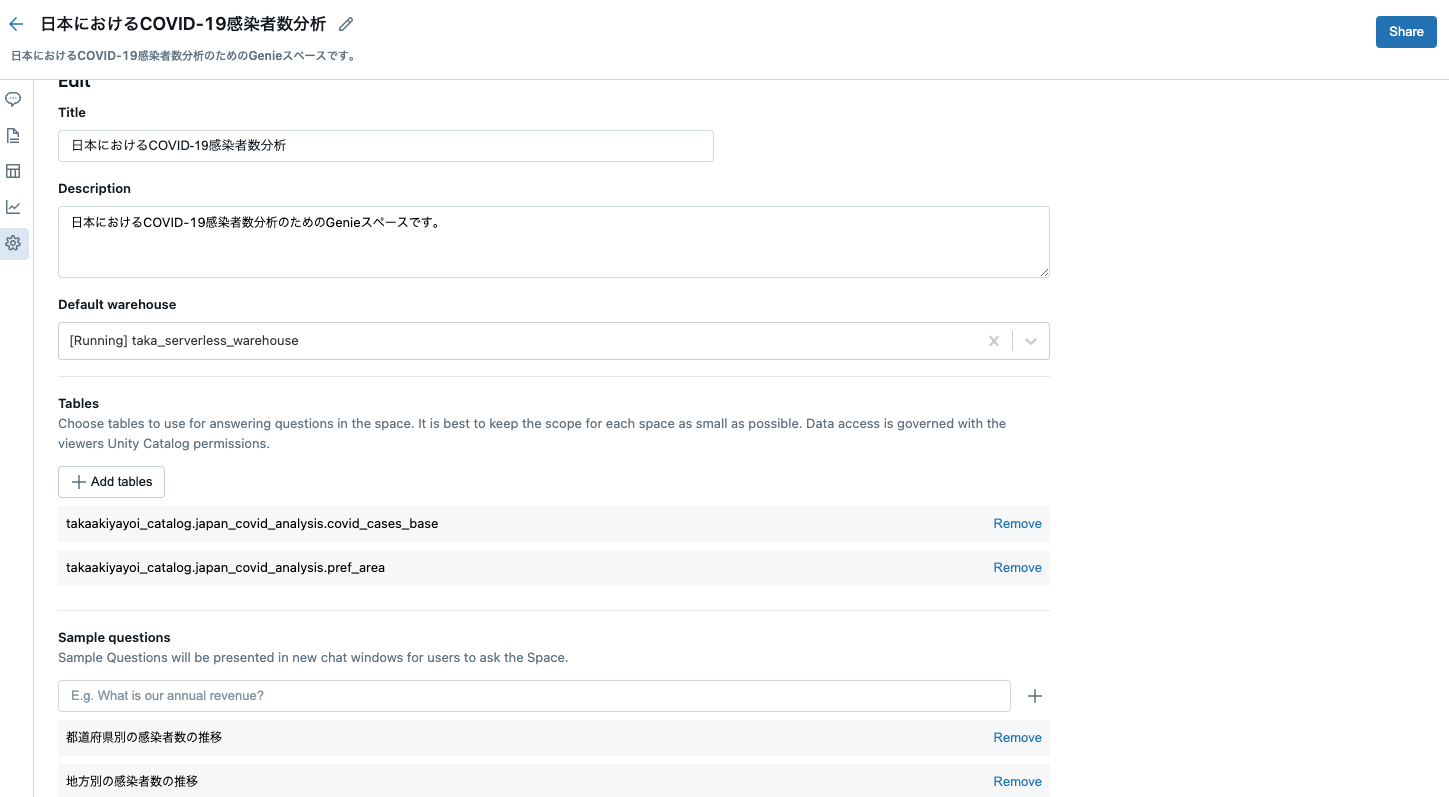Select the monitoring chart icon in sidebar
This screenshot has width=1449, height=797.
13,206
